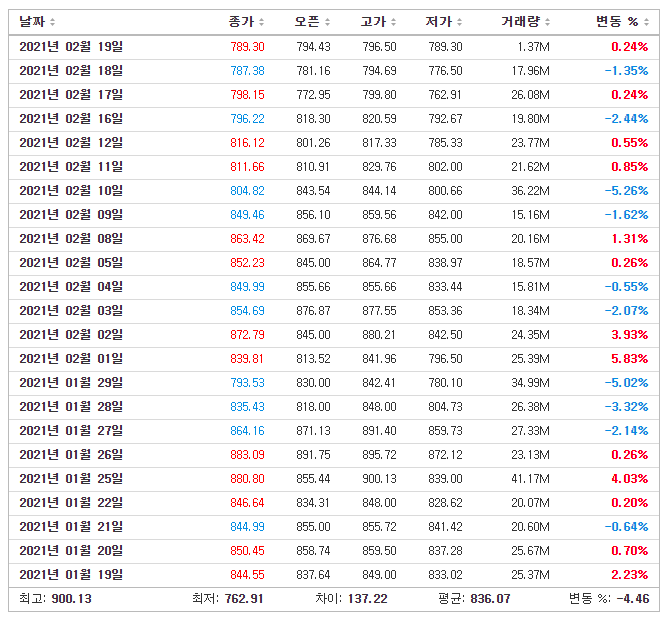The height and width of the screenshot is (620, 667).
Task: Click the sort arrows next to 종가
Action: (x=261, y=22)
